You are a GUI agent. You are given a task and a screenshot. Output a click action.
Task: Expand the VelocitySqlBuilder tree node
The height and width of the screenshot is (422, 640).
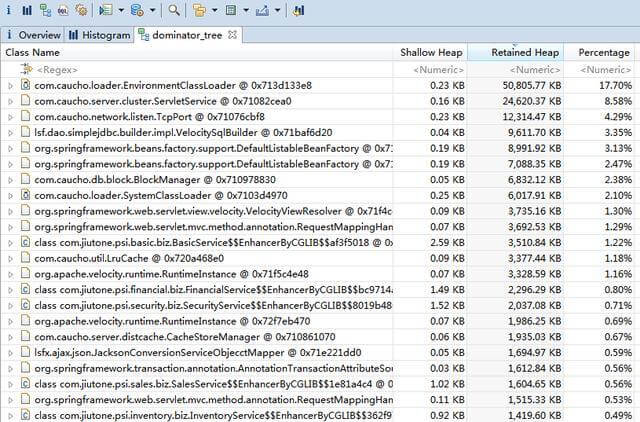pyautogui.click(x=11, y=133)
